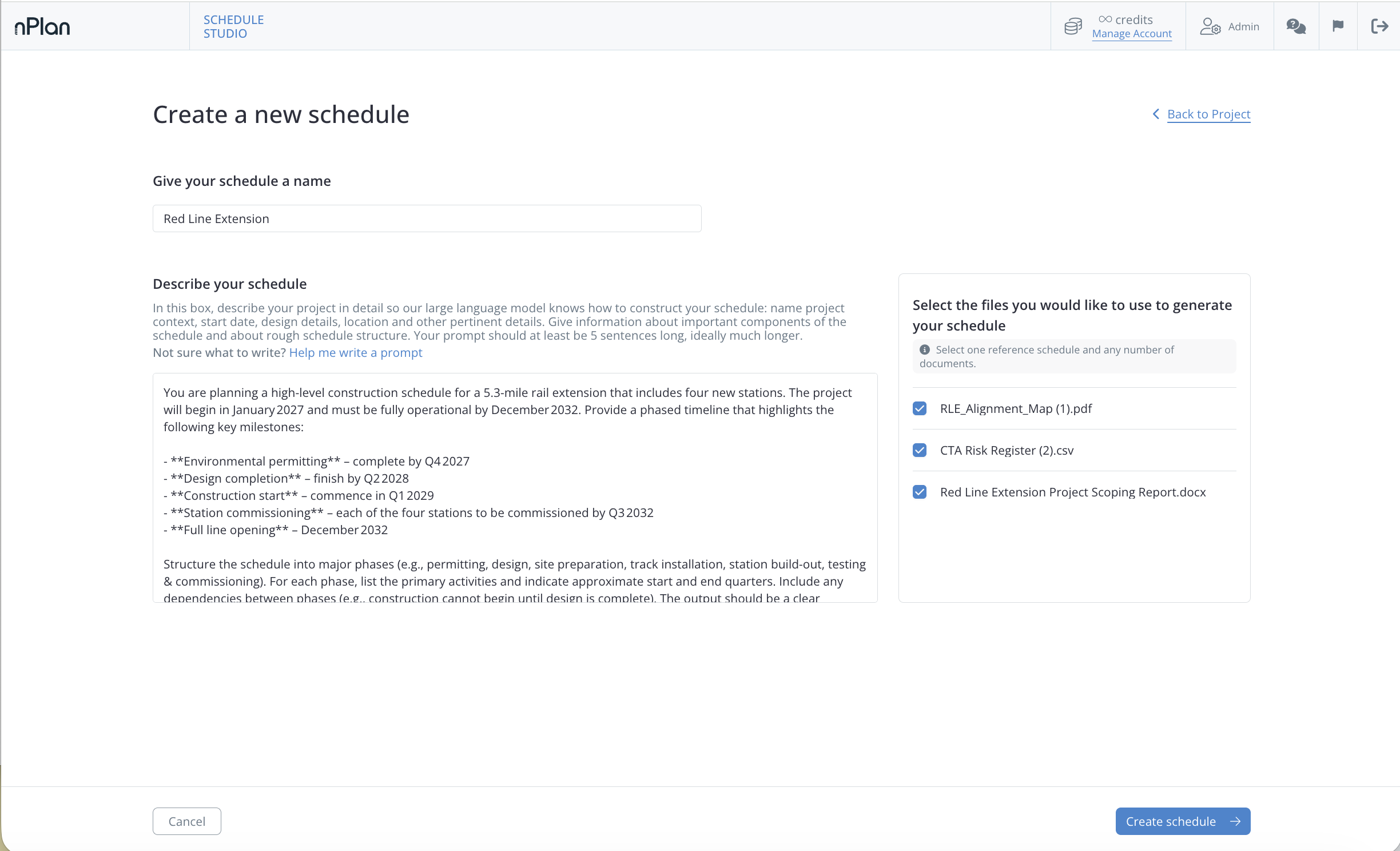Click the flag report icon
The width and height of the screenshot is (1400, 851).
pos(1338,26)
